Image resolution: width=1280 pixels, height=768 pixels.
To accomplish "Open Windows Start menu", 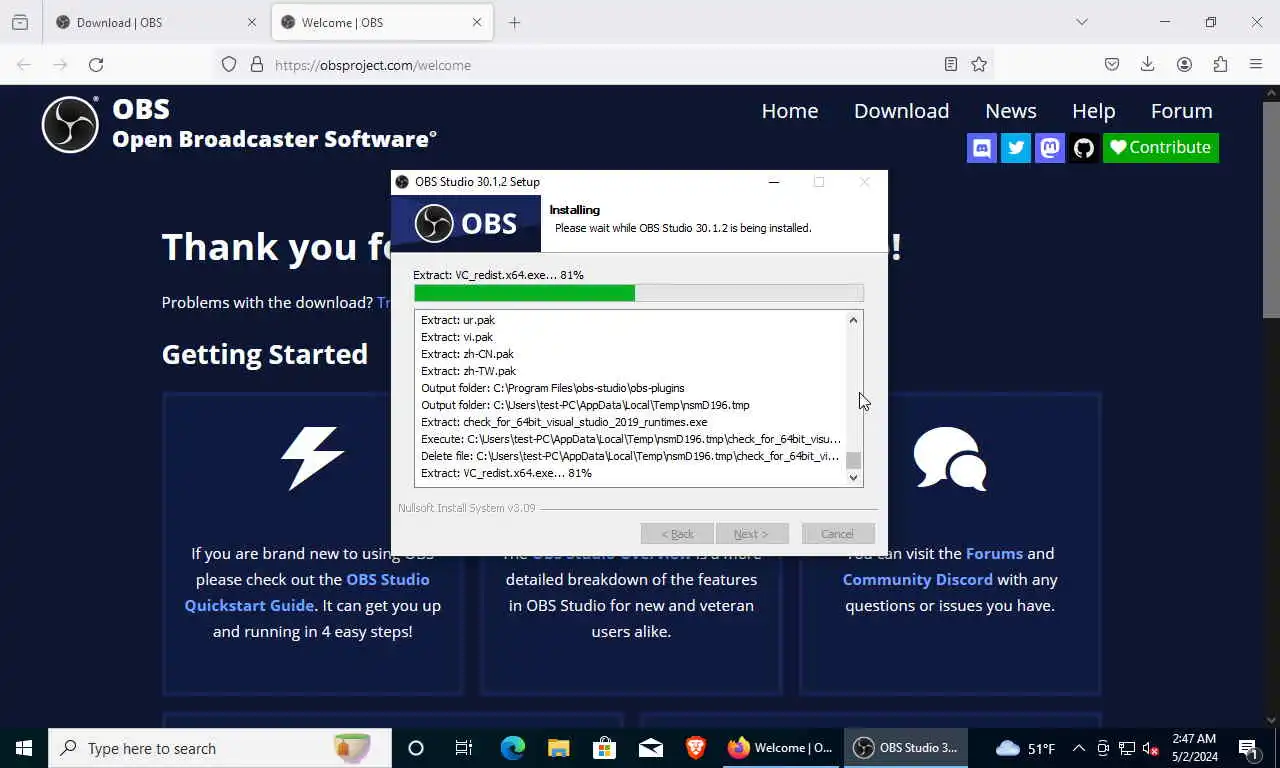I will [x=24, y=748].
